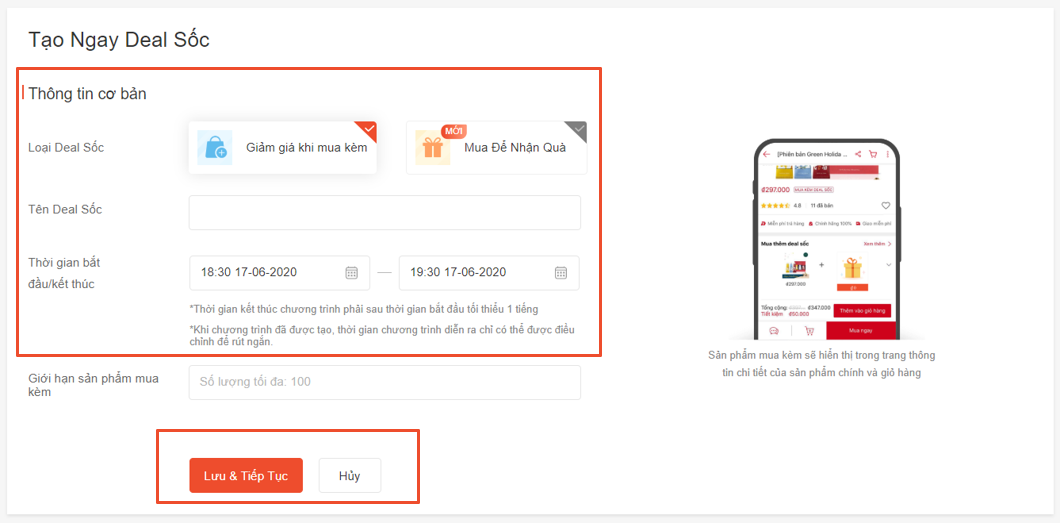The width and height of the screenshot is (1060, 523).
Task: Click the Lưu & Tiếp Tục button
Action: click(246, 476)
